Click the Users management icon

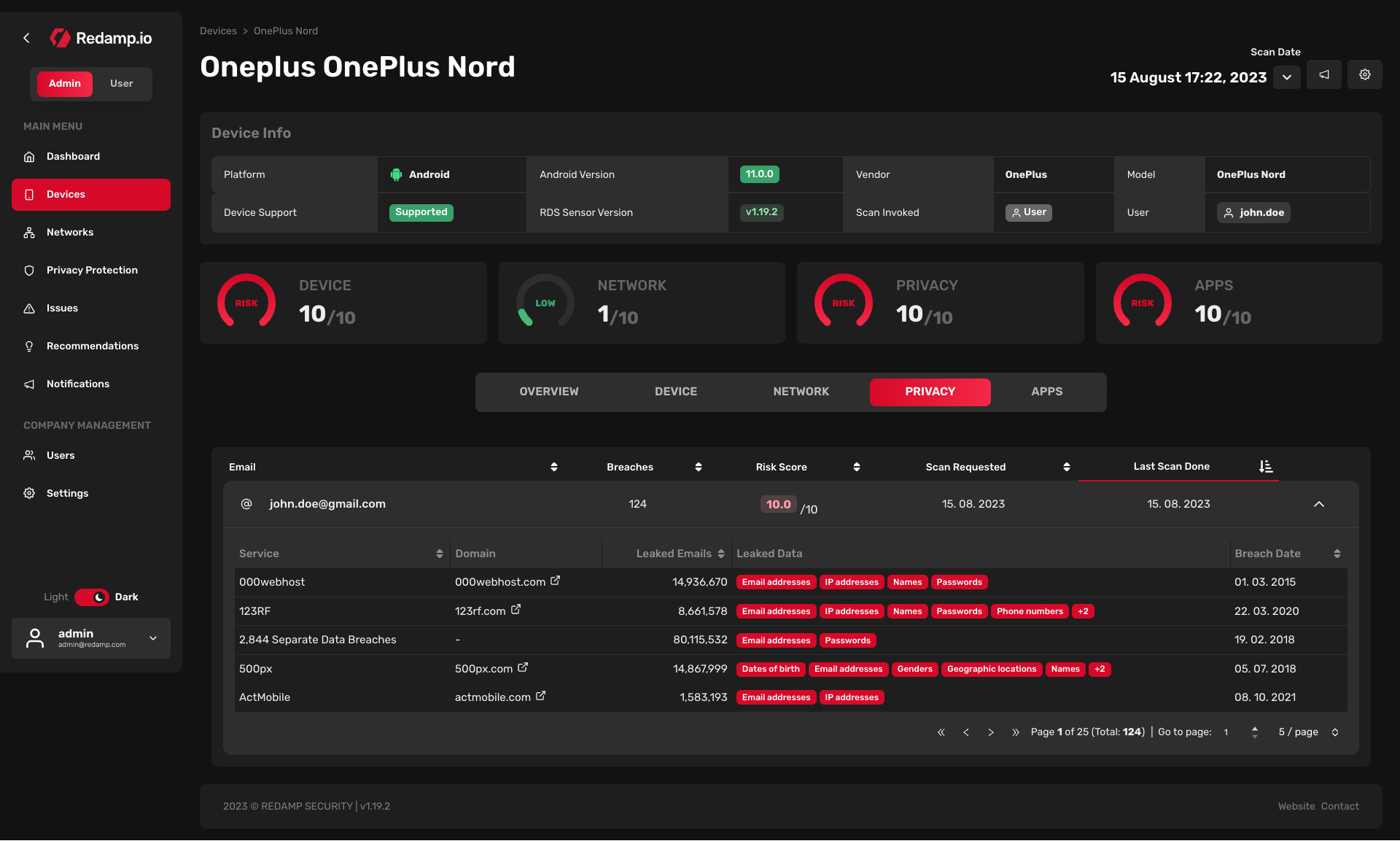[x=29, y=455]
